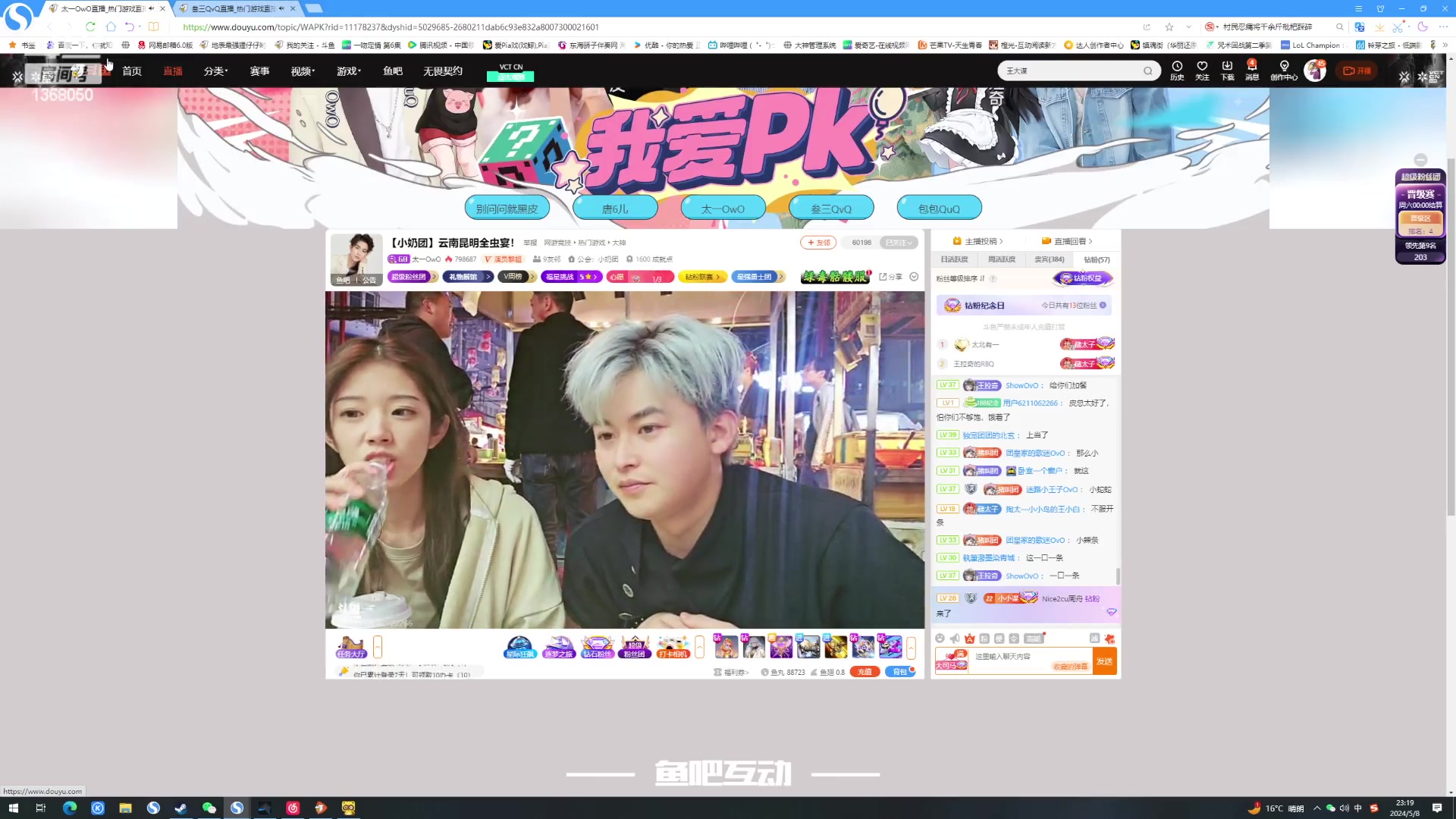Select the 星际狂飙 gift icon
Viewport: 1456px width, 819px height.
[x=519, y=647]
